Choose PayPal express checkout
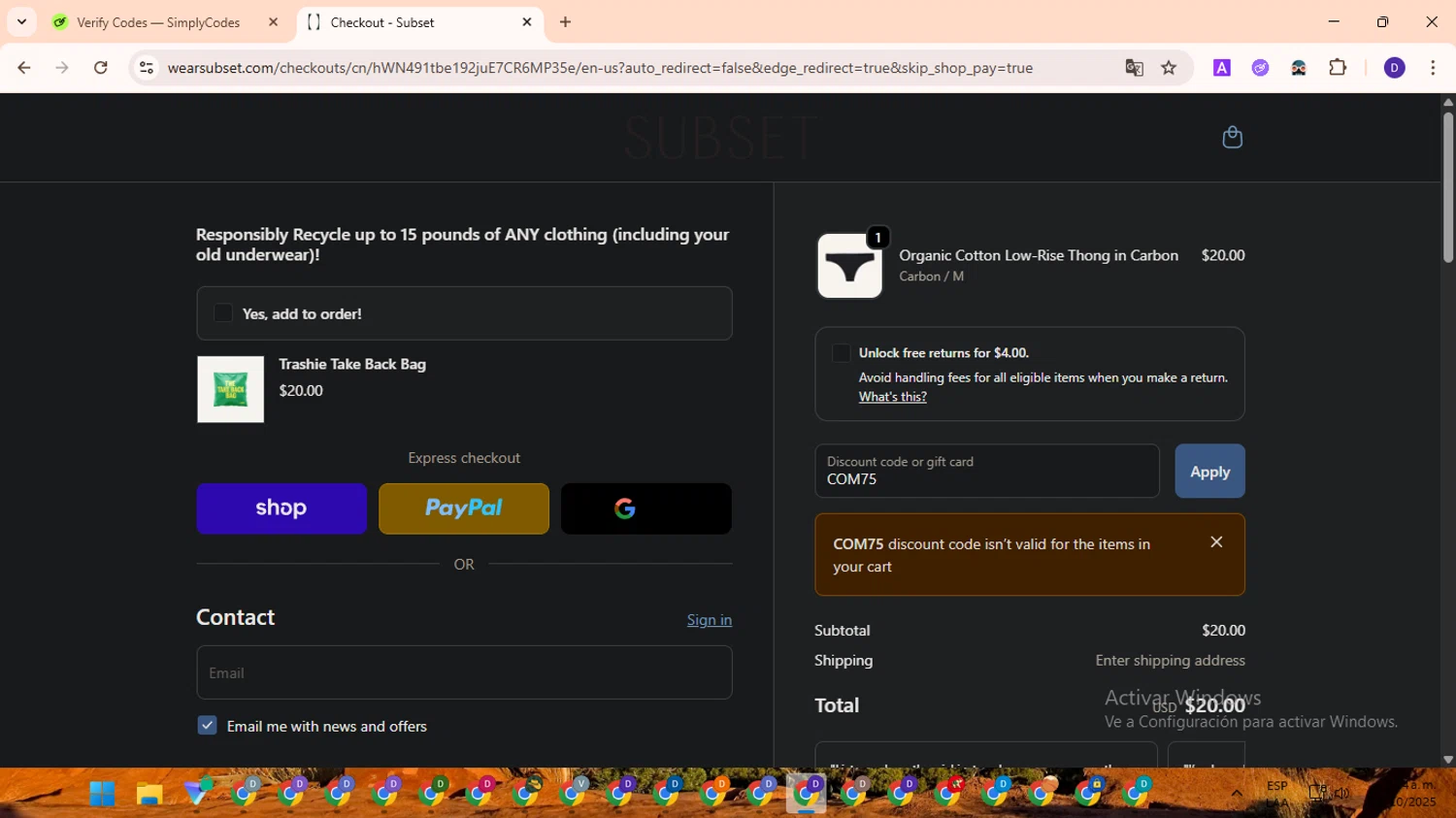 (x=464, y=508)
